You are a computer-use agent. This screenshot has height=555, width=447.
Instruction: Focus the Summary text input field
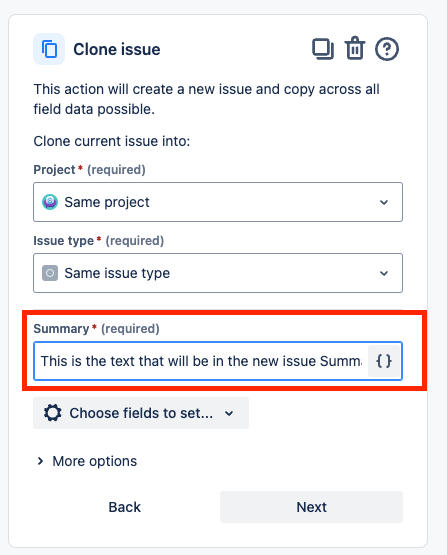tap(201, 361)
